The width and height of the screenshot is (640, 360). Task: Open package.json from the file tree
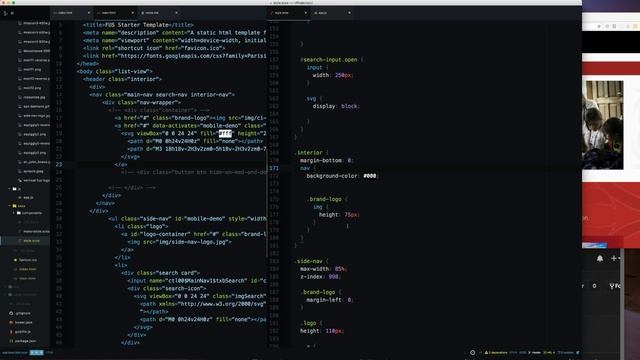[25, 341]
